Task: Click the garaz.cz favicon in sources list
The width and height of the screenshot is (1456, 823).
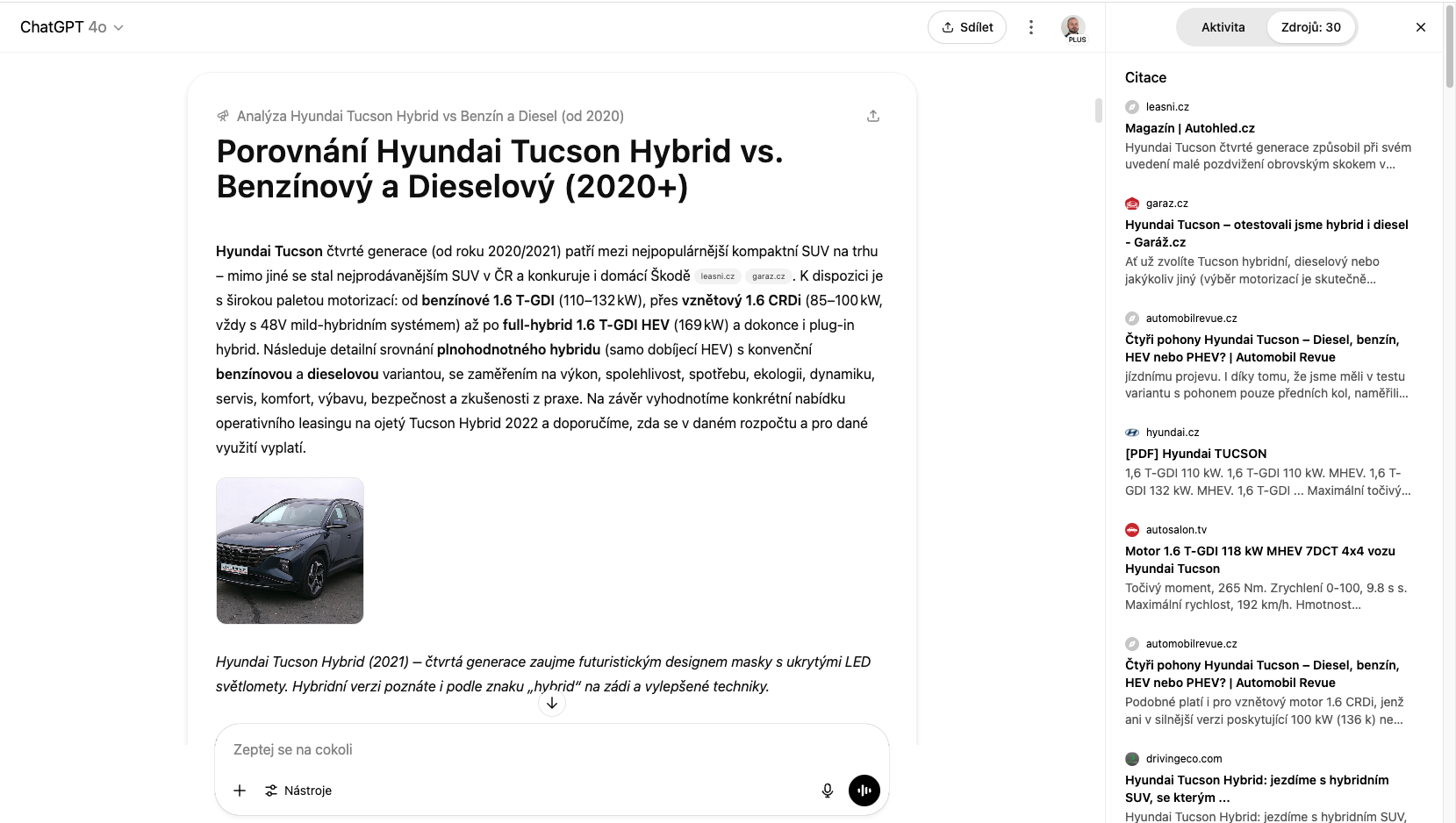Action: pyautogui.click(x=1132, y=204)
